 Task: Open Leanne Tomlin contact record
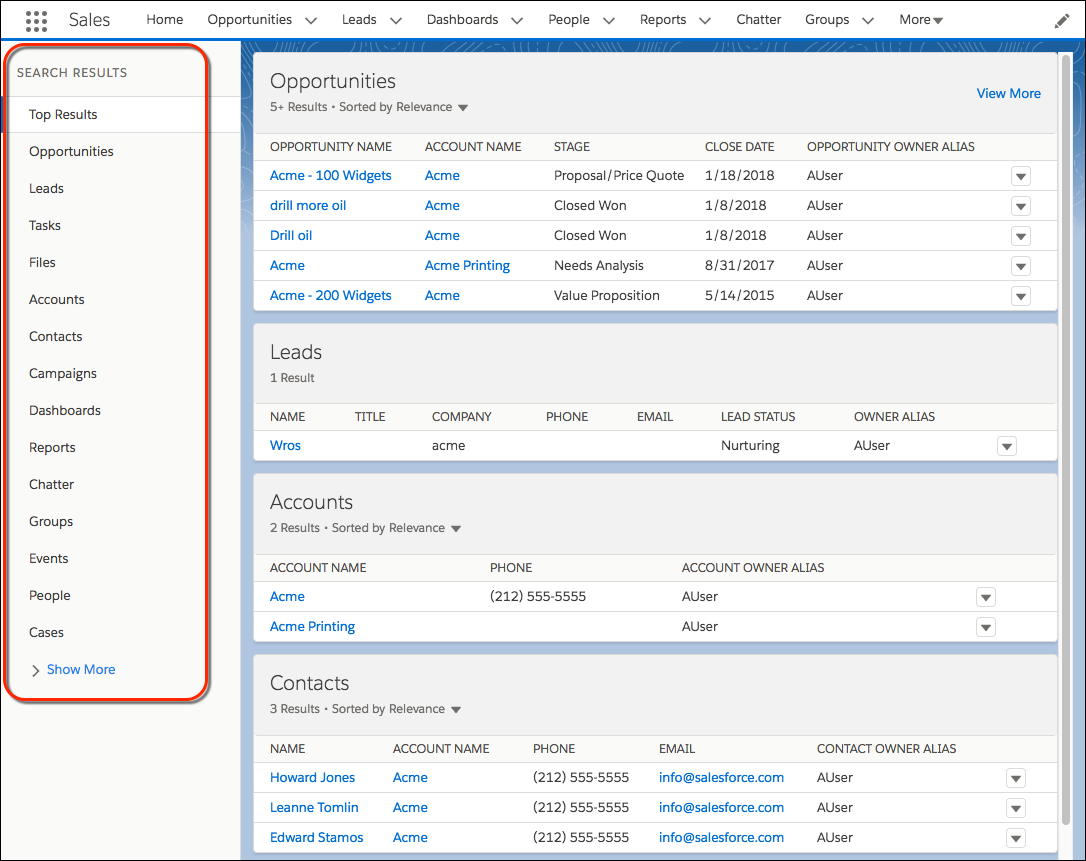coord(314,808)
